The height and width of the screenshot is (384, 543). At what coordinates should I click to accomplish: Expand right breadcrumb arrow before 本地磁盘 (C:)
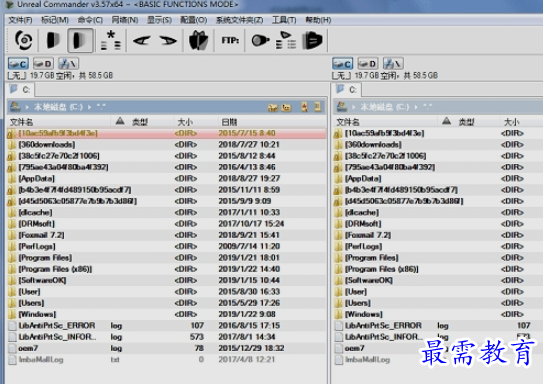354,107
